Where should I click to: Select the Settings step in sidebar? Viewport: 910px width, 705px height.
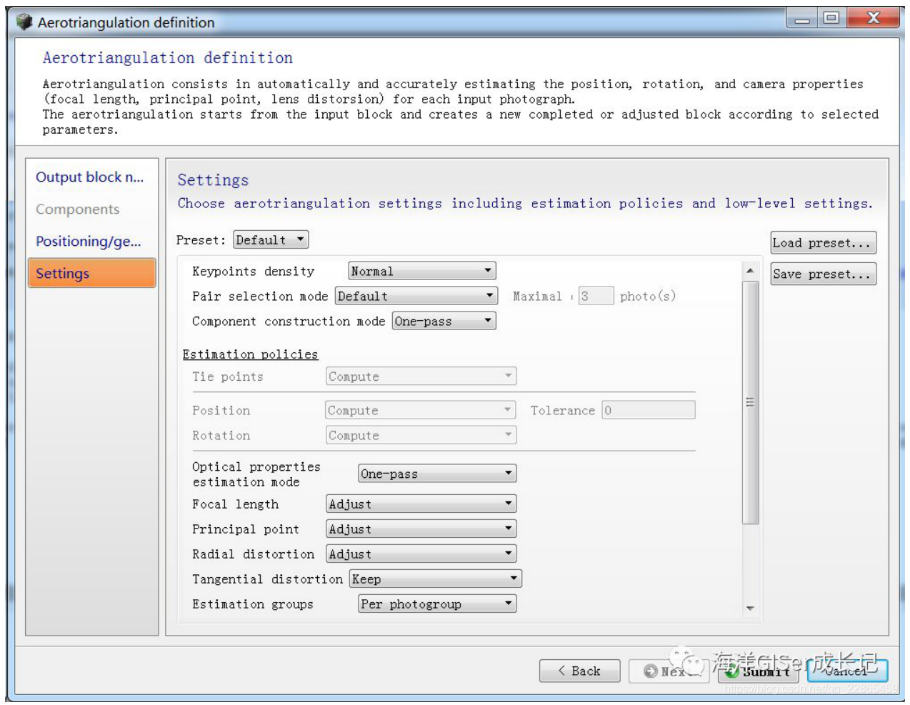coord(92,273)
